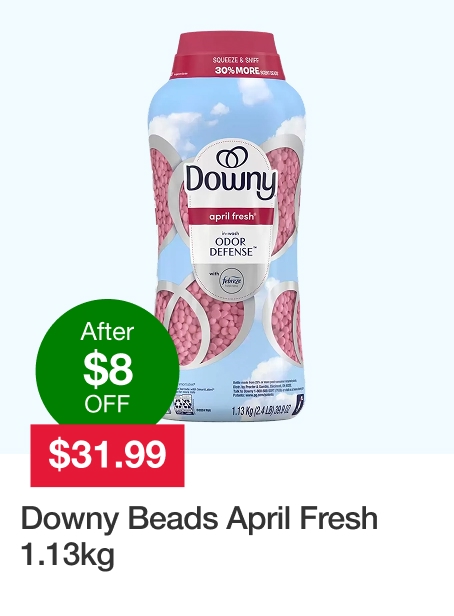Click the ODOR DEFENSE label text
The height and width of the screenshot is (616, 454).
[232, 246]
